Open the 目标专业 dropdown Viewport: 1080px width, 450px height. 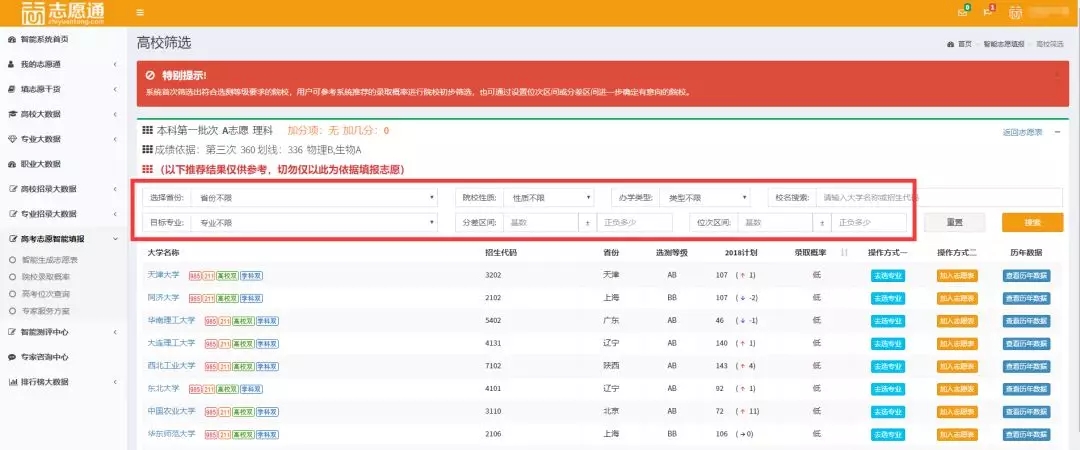click(x=316, y=223)
